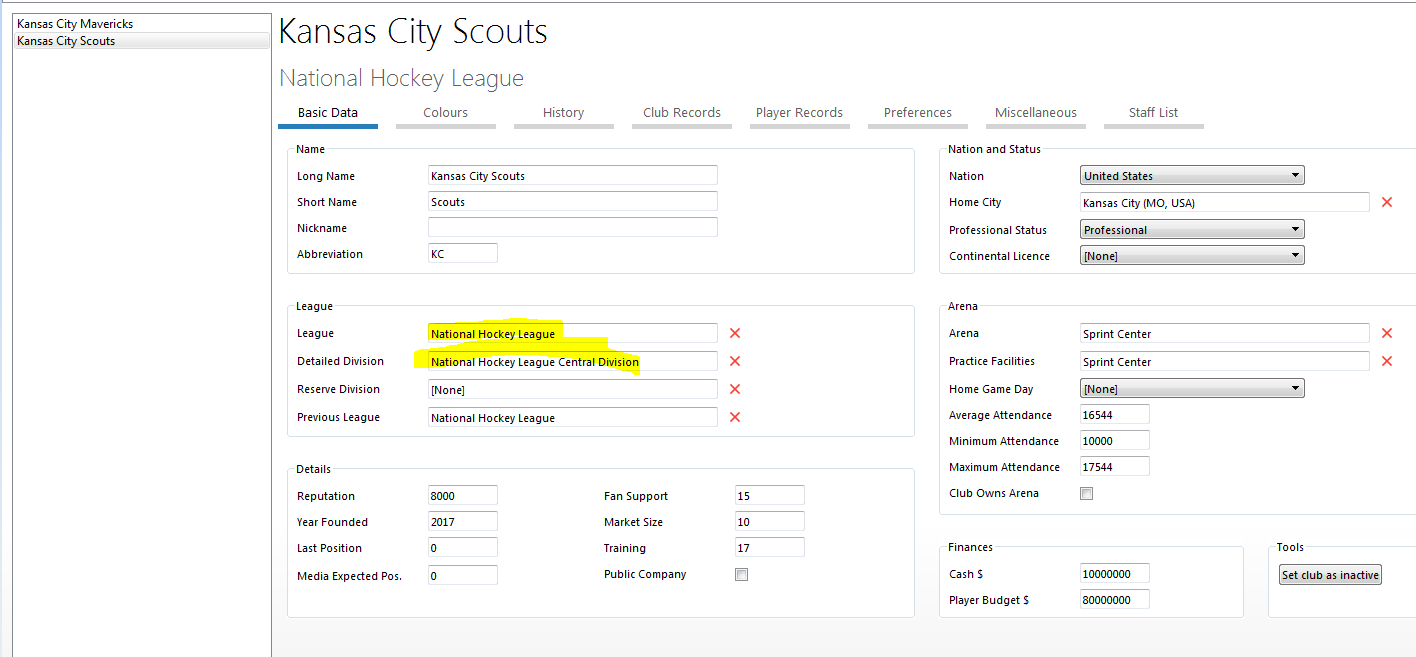1416x657 pixels.
Task: Clear the Reserve Division red X
Action: pyautogui.click(x=735, y=389)
